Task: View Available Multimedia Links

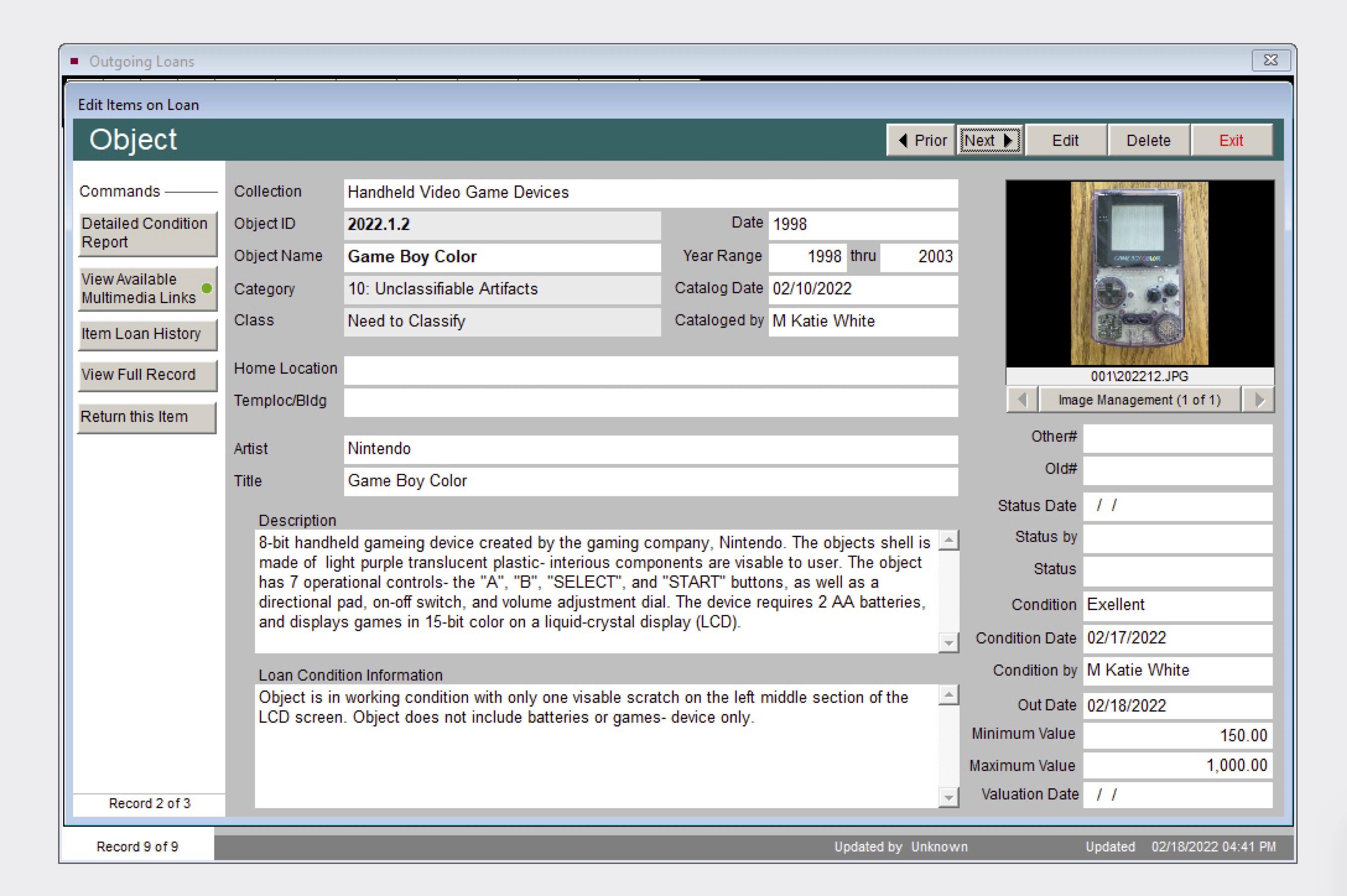Action: pyautogui.click(x=147, y=288)
